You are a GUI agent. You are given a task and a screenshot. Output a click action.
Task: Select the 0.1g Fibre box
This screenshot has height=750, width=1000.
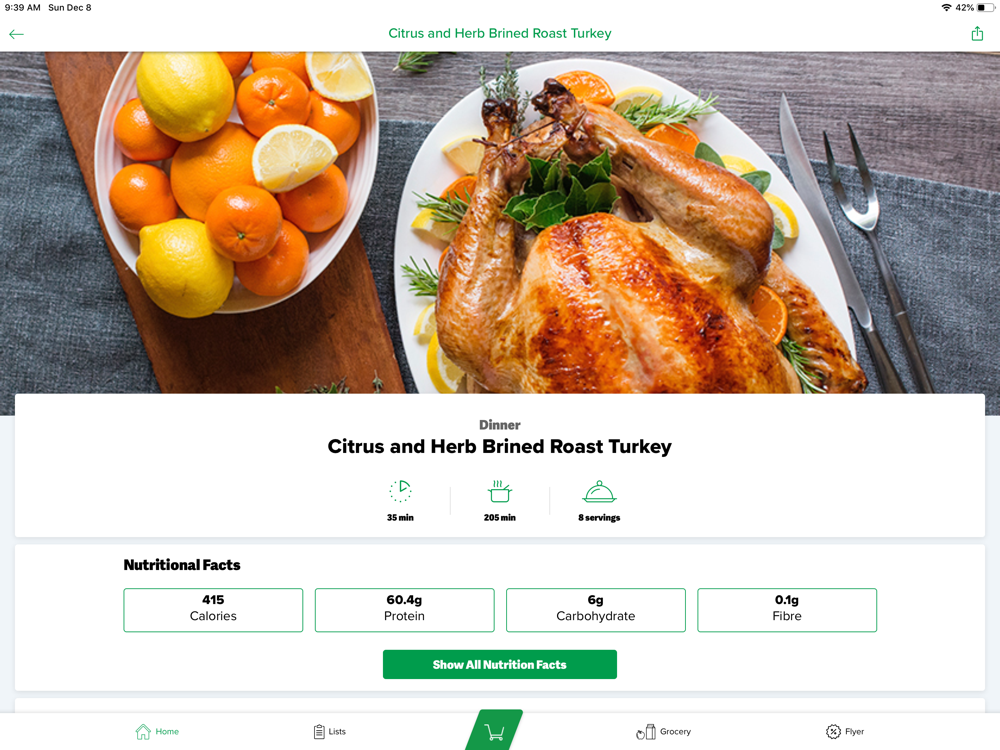click(x=787, y=610)
